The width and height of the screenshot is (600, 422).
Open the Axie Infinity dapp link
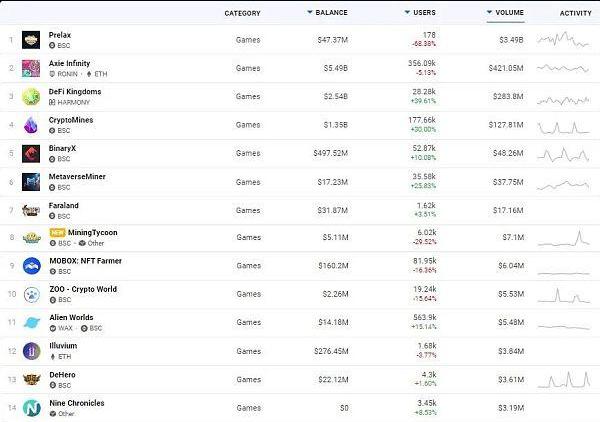tap(69, 63)
